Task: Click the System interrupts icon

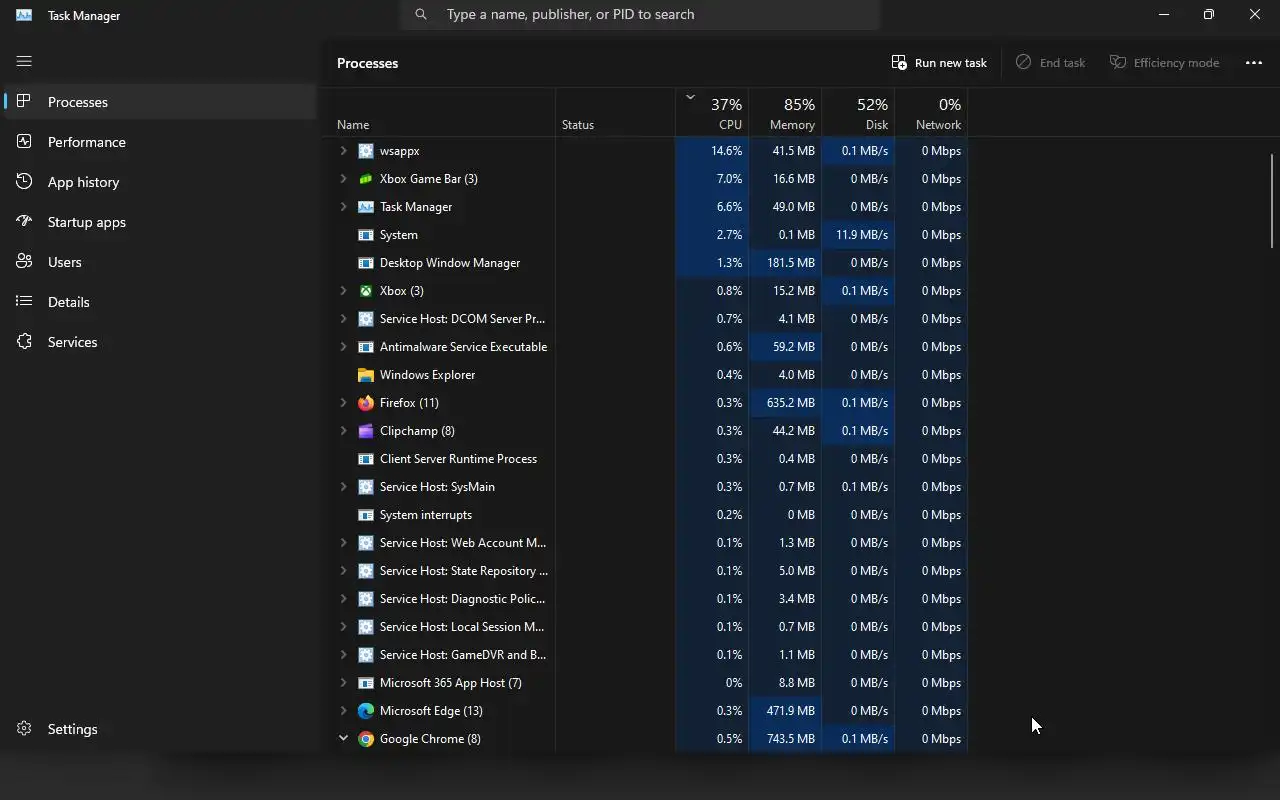Action: click(x=366, y=515)
